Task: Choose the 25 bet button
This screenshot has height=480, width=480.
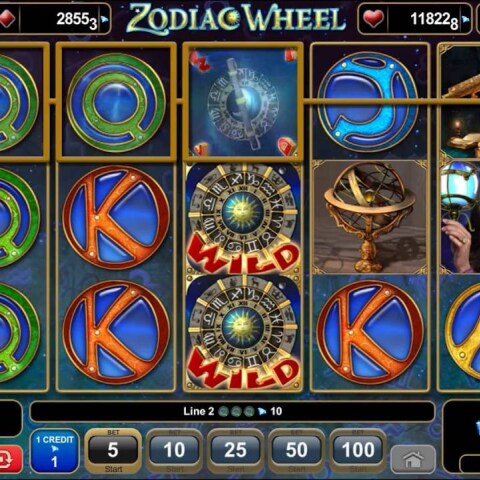Action: pyautogui.click(x=235, y=450)
